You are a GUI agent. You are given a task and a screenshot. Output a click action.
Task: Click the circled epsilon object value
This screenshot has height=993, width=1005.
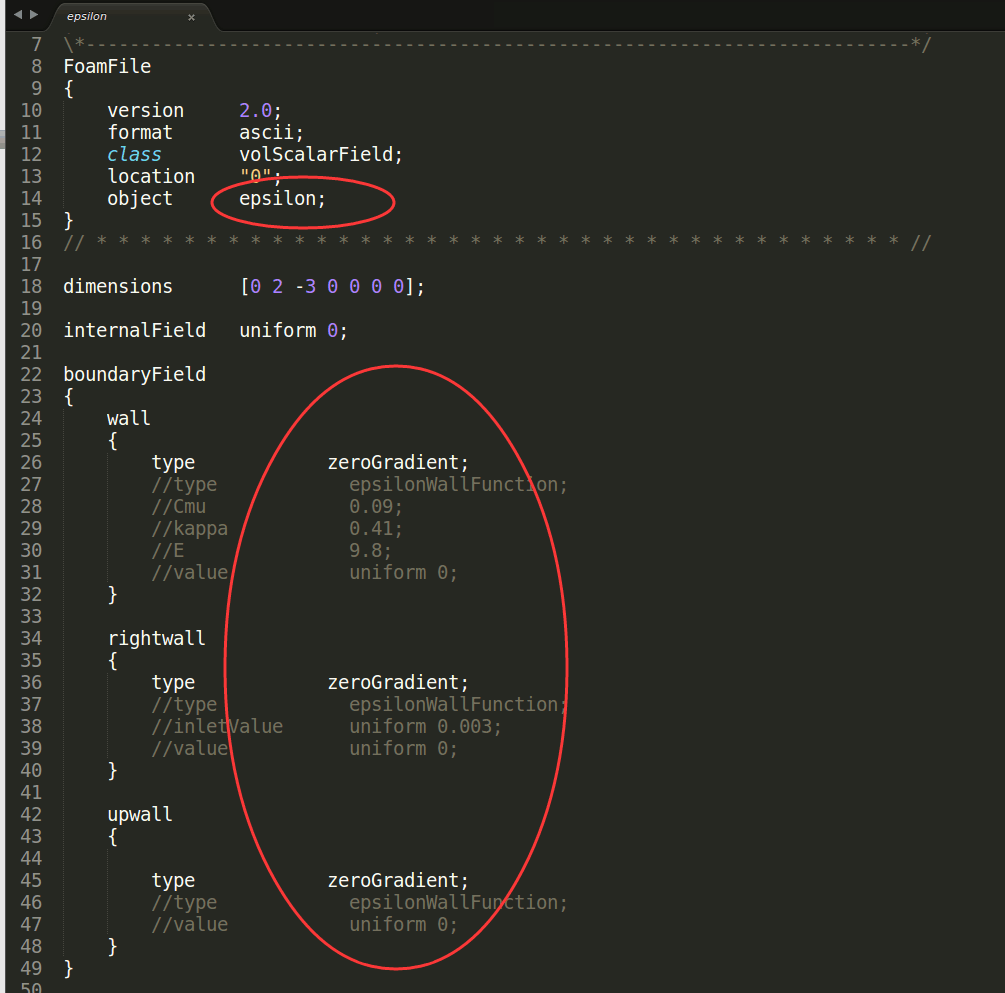click(x=282, y=198)
